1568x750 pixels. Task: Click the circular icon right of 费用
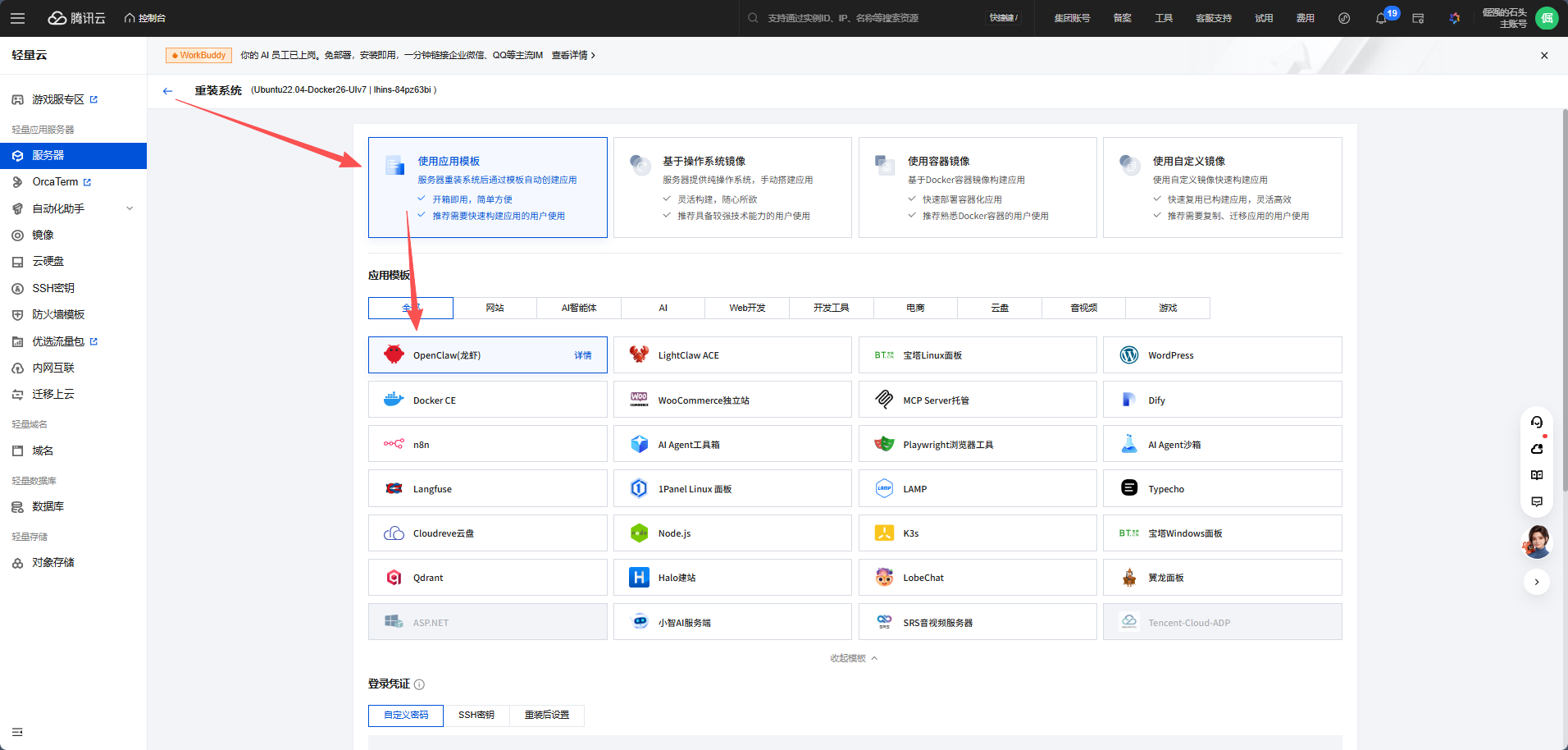click(1344, 18)
